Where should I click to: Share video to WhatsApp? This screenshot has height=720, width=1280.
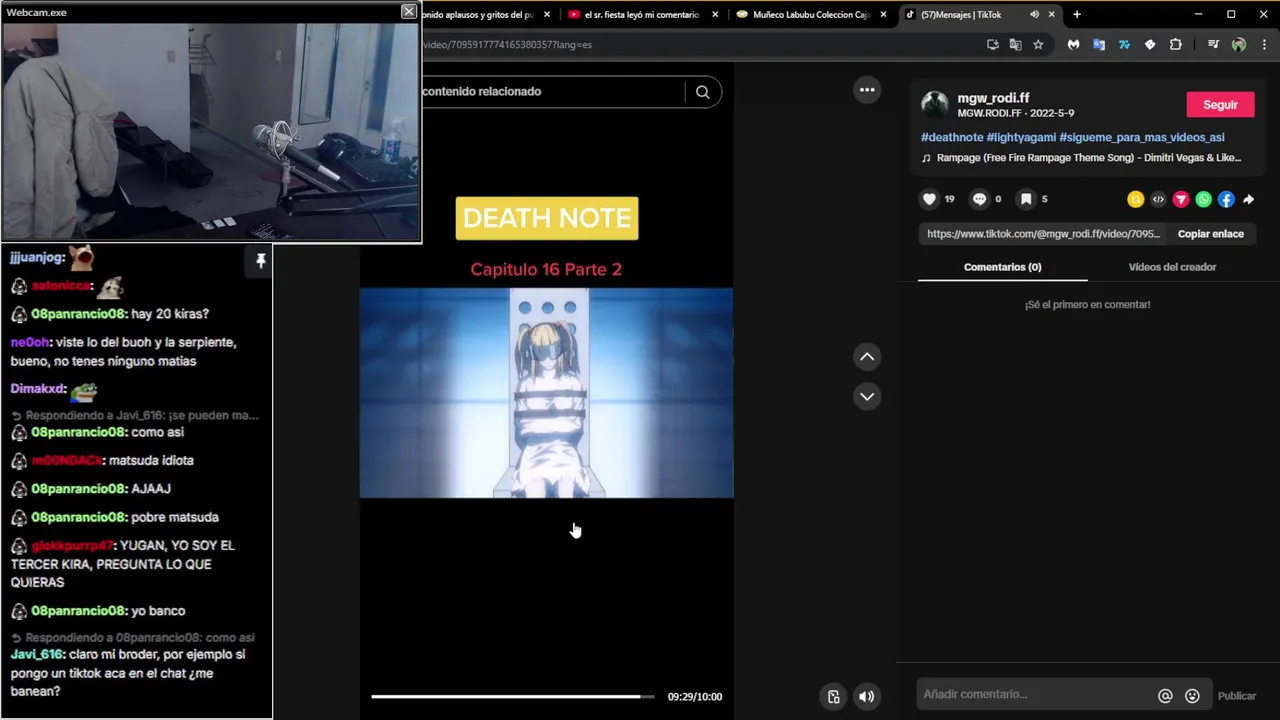point(1203,200)
